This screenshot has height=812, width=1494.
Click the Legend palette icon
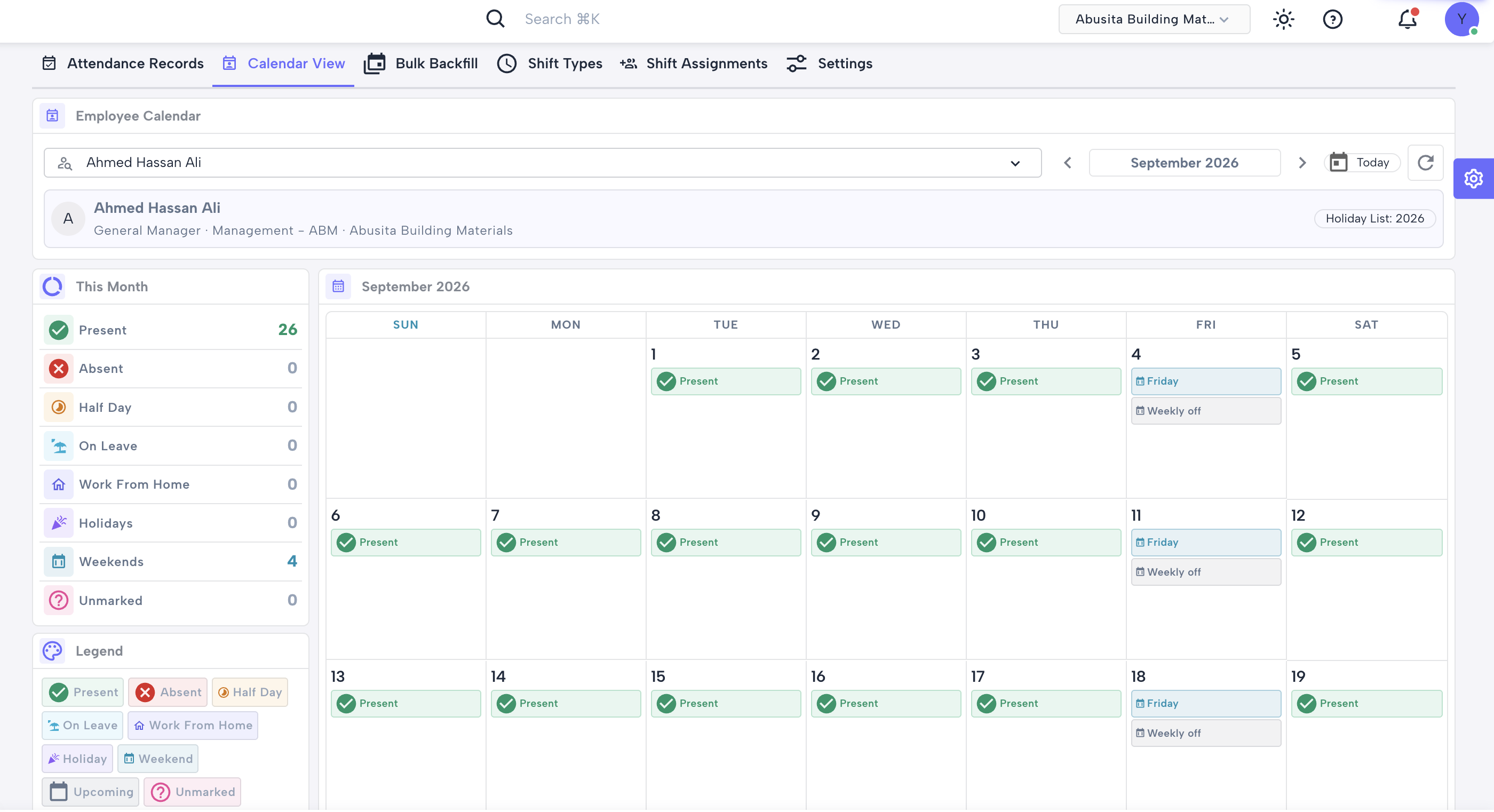coord(52,651)
